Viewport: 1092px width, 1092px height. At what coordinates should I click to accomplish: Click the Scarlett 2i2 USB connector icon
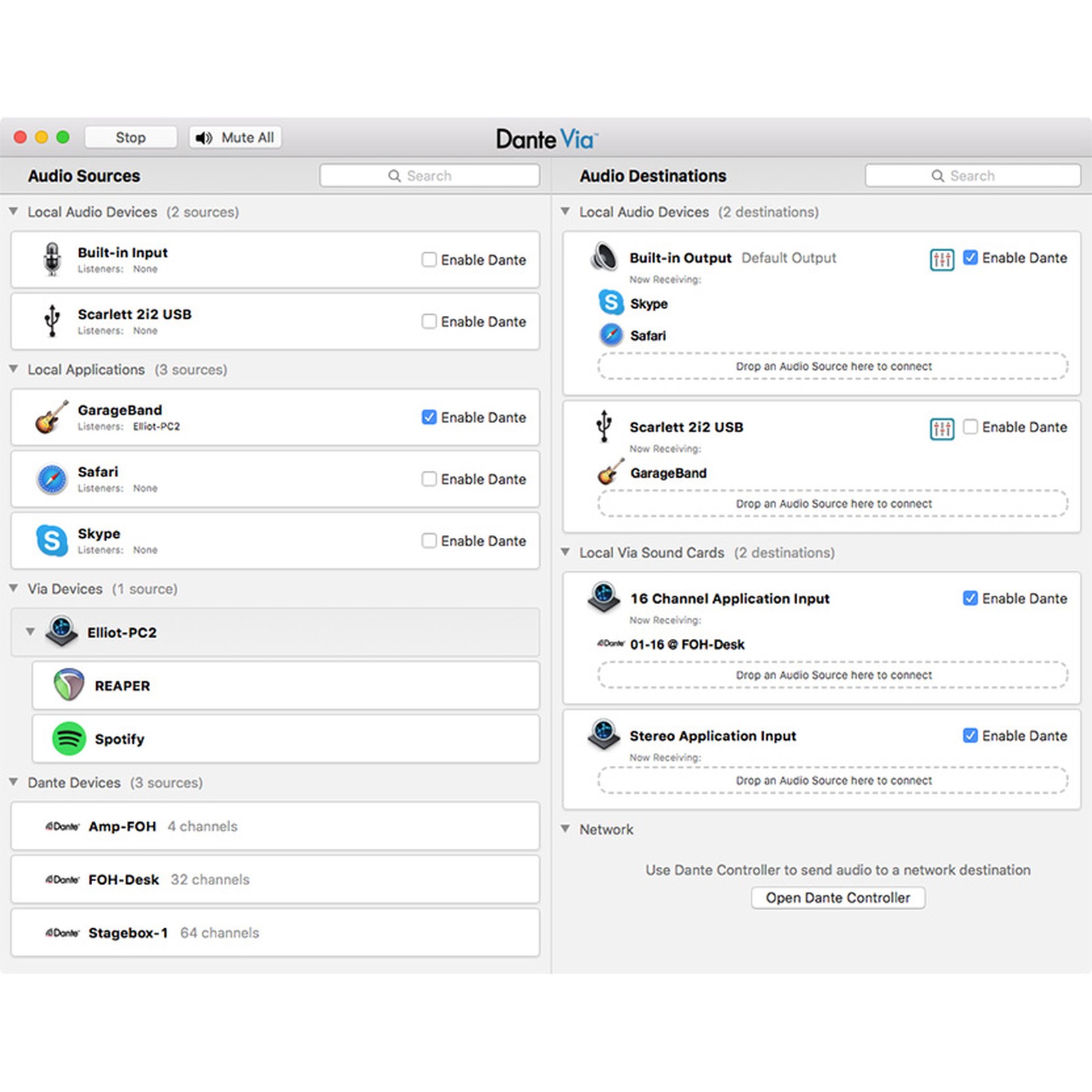tap(51, 321)
